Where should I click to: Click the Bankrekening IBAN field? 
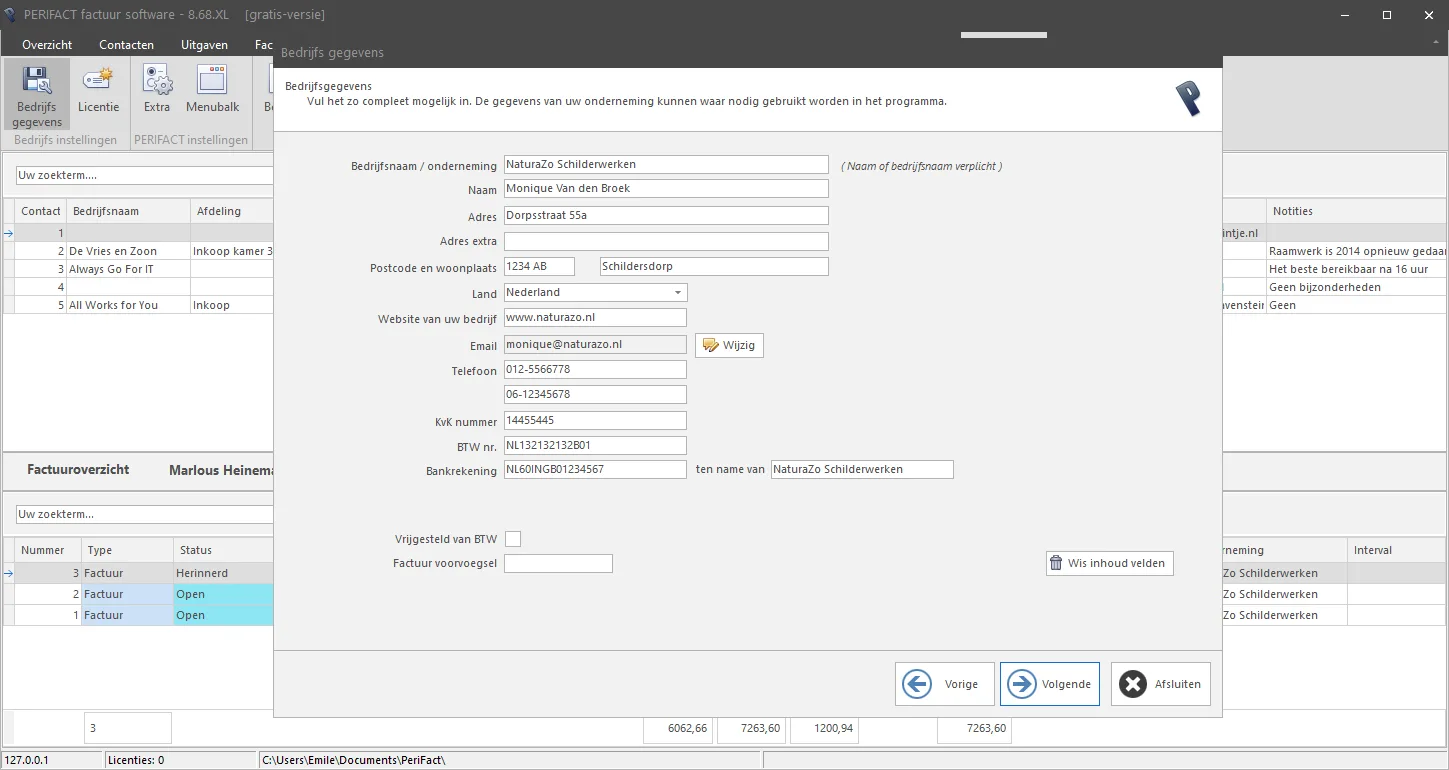596,469
